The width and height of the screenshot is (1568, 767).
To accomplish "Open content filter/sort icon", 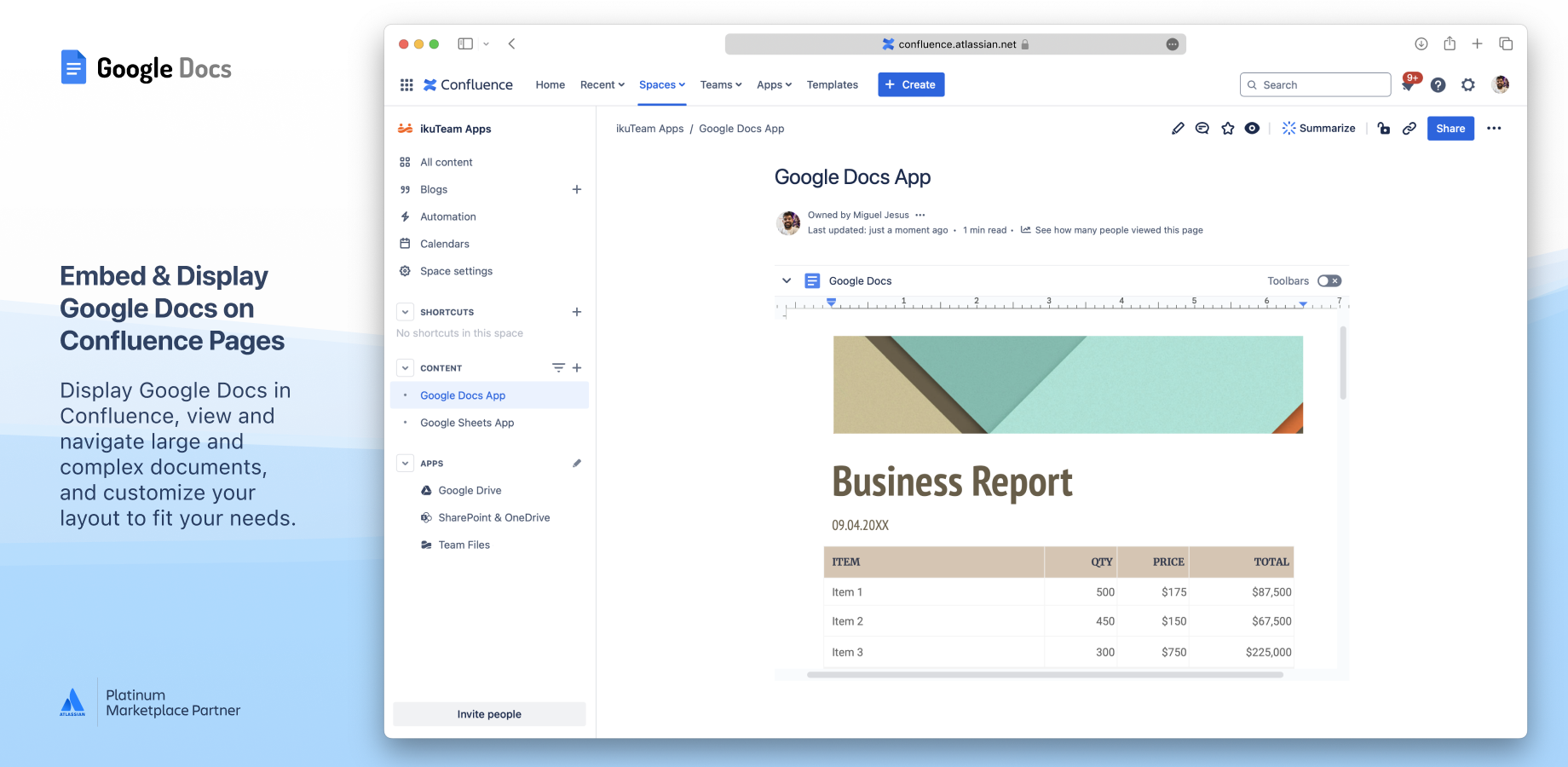I will pos(558,368).
